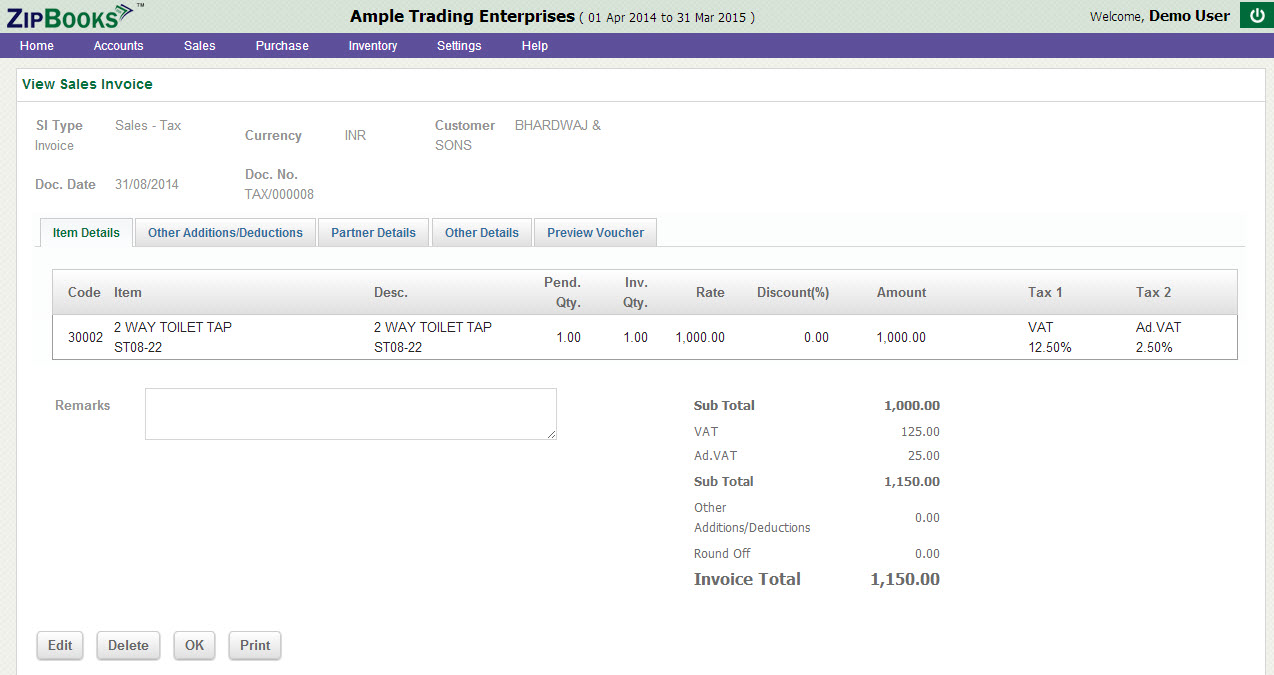Open the Purchase menu
1274x675 pixels.
coord(282,46)
